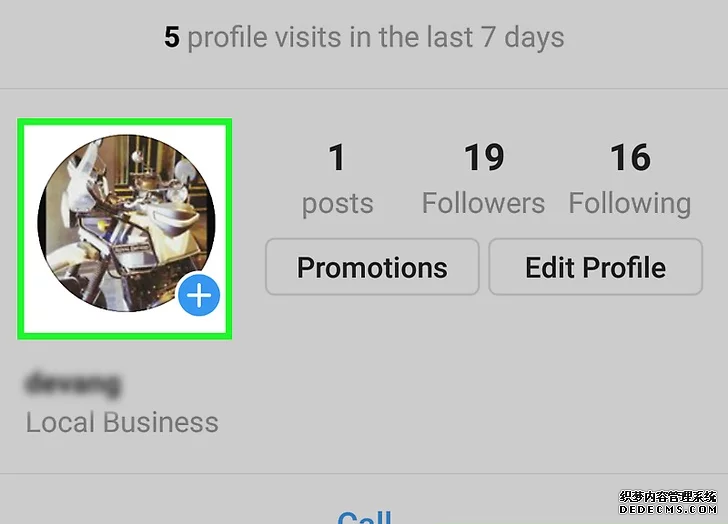
Task: Click the Chinese watermark text above DEDECMS.COM
Action: point(668,497)
